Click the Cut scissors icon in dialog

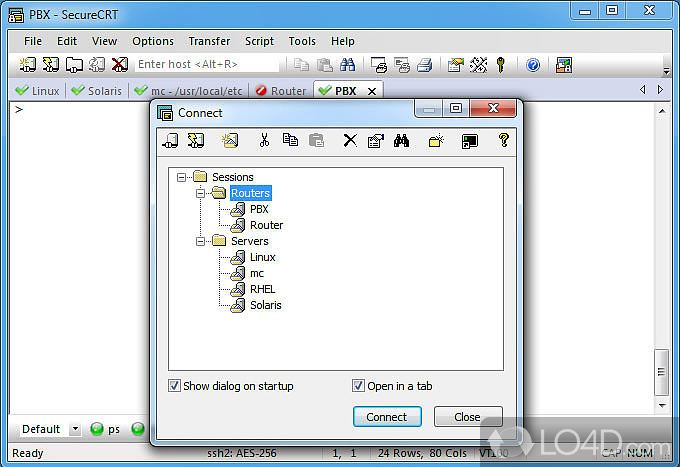click(264, 140)
